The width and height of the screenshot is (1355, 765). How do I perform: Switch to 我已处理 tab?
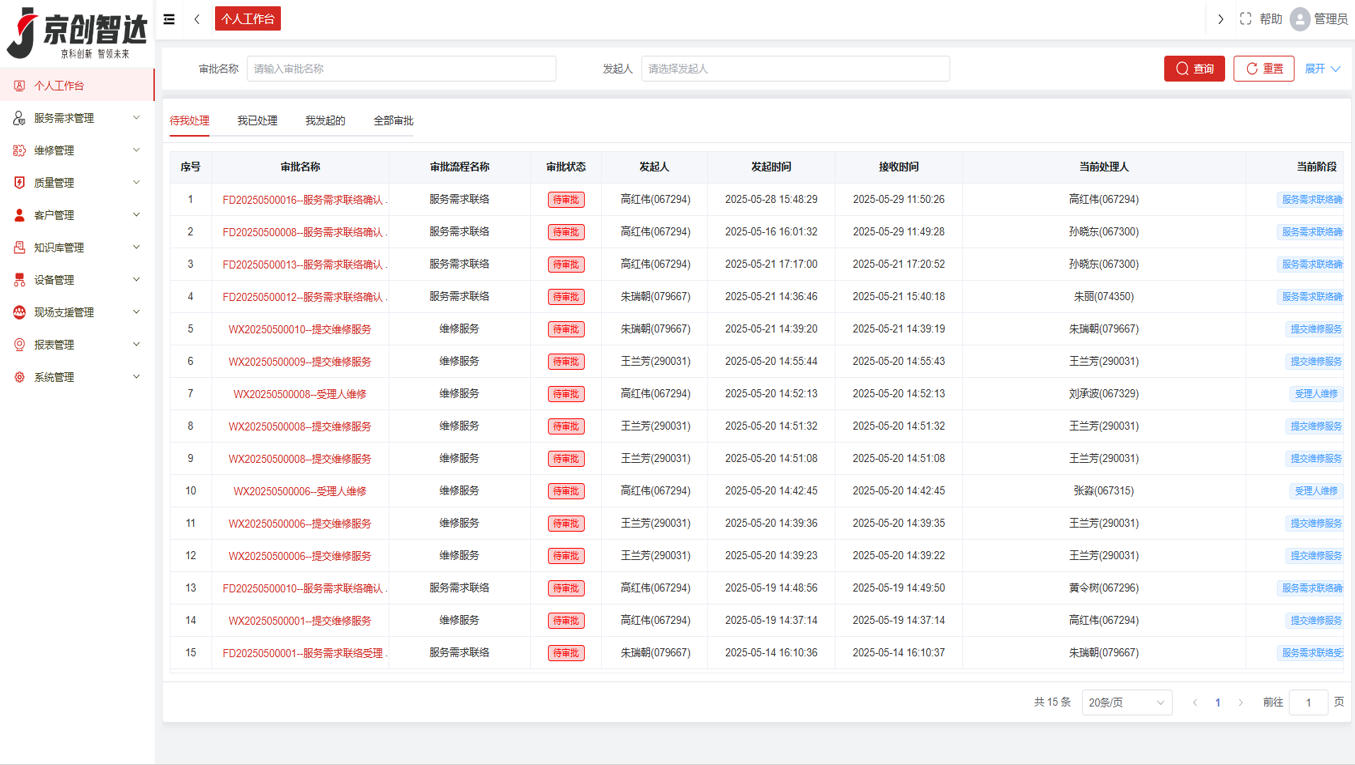[257, 121]
